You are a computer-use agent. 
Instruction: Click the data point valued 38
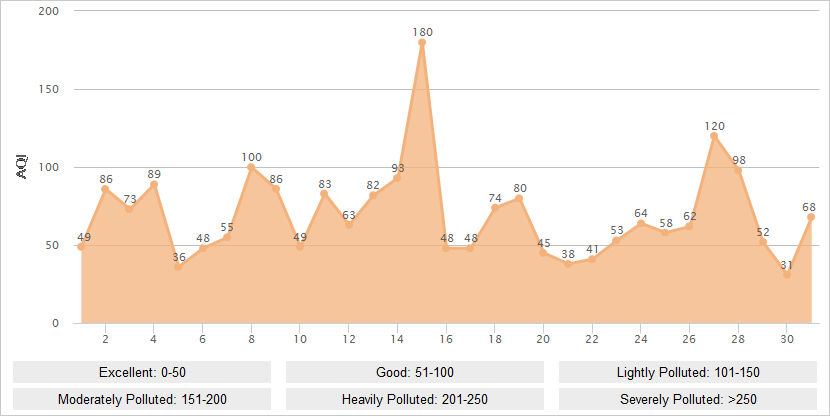click(x=568, y=264)
